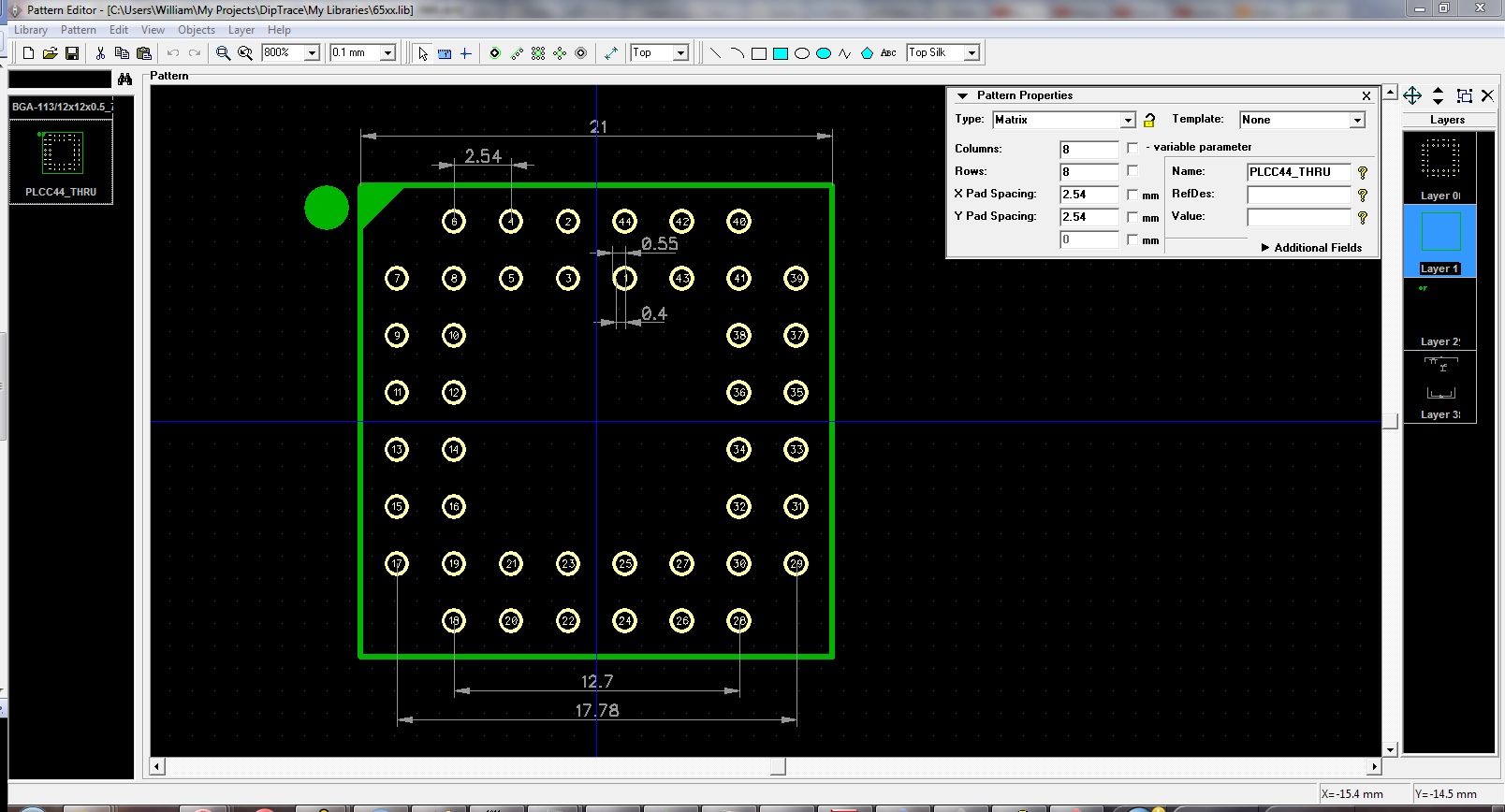Enable the X Pad Spacing checkbox
Image resolution: width=1505 pixels, height=812 pixels.
[x=1132, y=195]
